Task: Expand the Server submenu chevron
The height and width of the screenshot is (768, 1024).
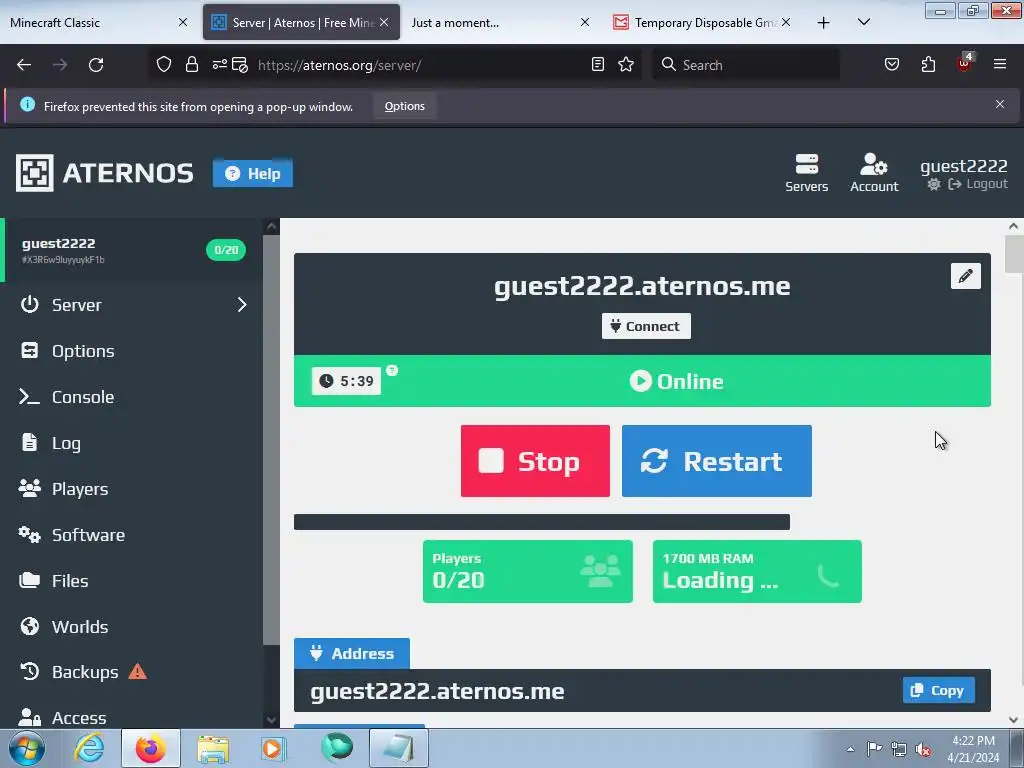Action: click(x=242, y=305)
